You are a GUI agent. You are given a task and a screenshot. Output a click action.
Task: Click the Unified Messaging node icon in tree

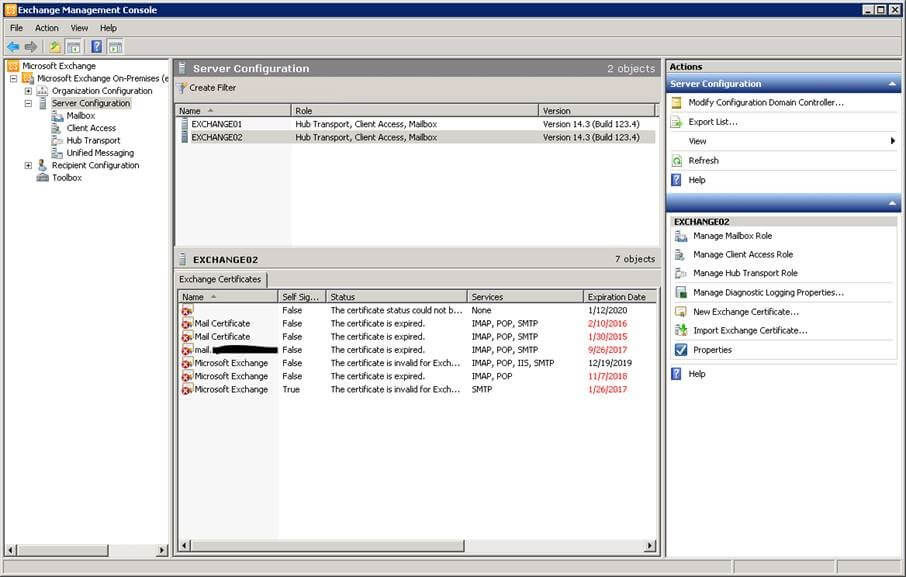tap(57, 153)
